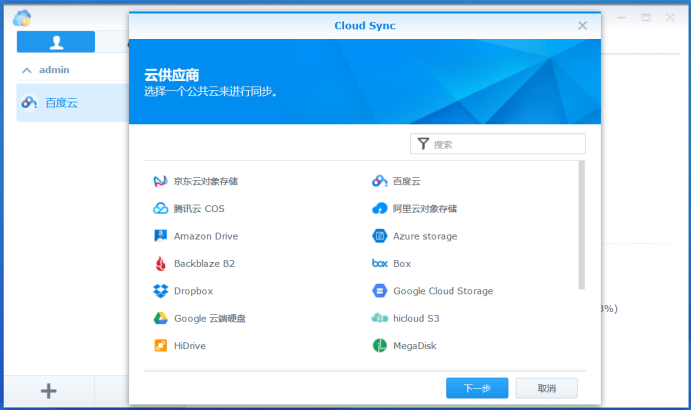The width and height of the screenshot is (692, 410).
Task: Select the Google 云端硬盘 text label
Action: click(x=210, y=318)
